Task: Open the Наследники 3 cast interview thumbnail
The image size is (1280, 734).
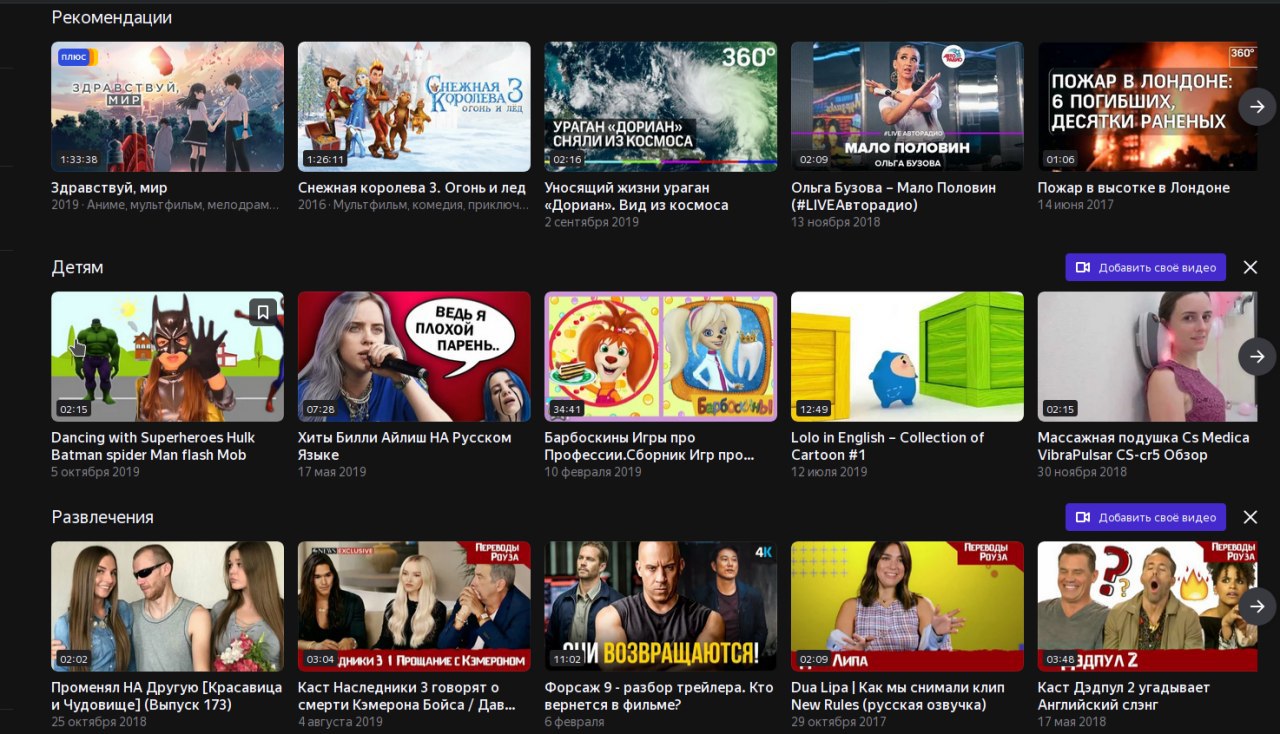Action: (414, 606)
